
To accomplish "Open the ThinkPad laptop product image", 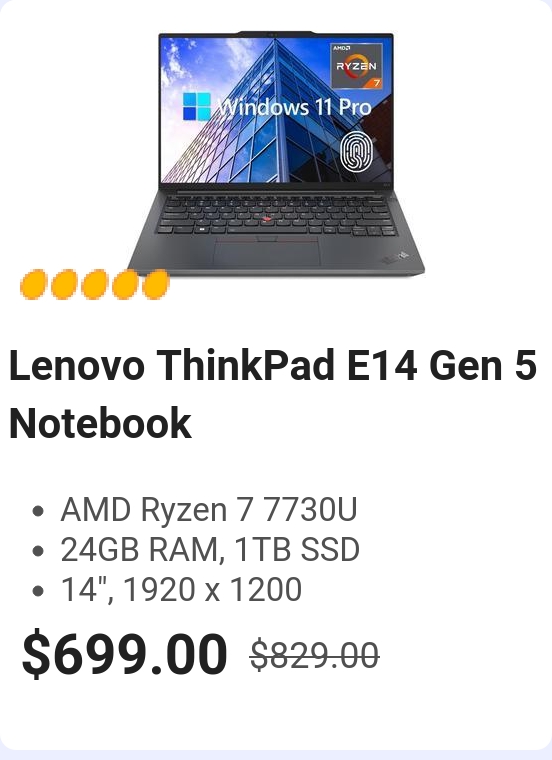I will pos(276,154).
